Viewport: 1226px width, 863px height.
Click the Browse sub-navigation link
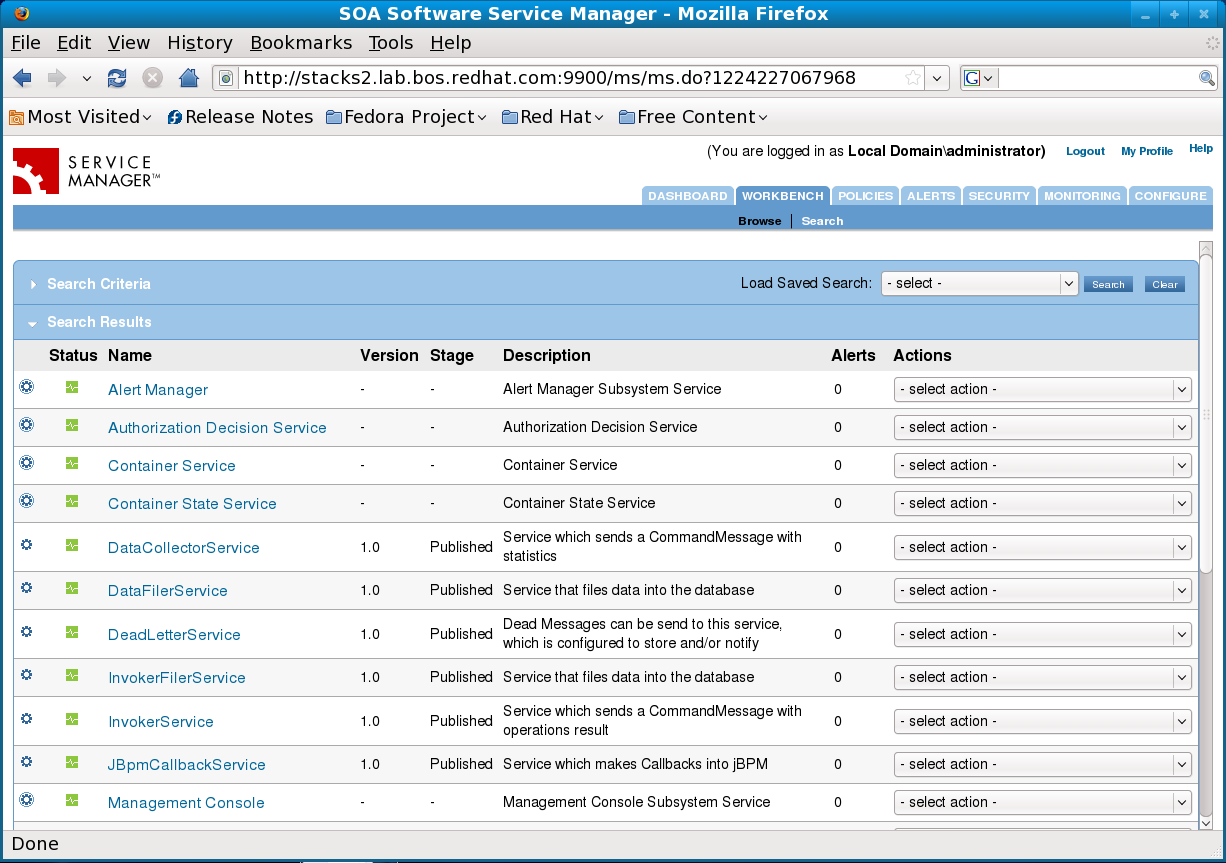coord(760,221)
